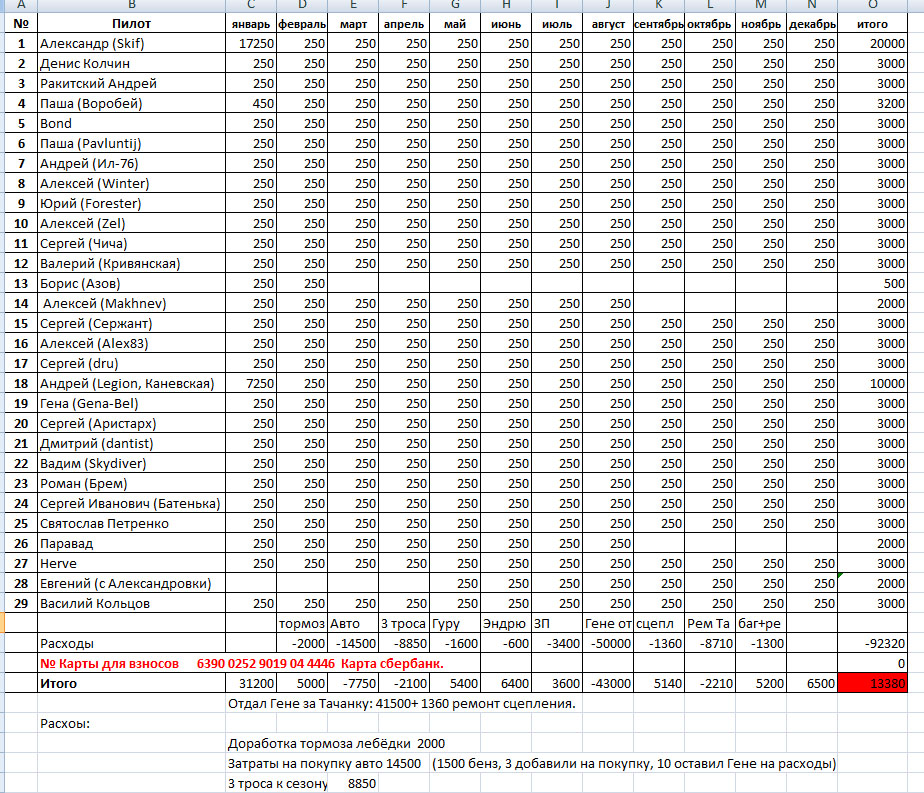
Task: Click the Денис Колчин name cell
Action: coord(131,64)
